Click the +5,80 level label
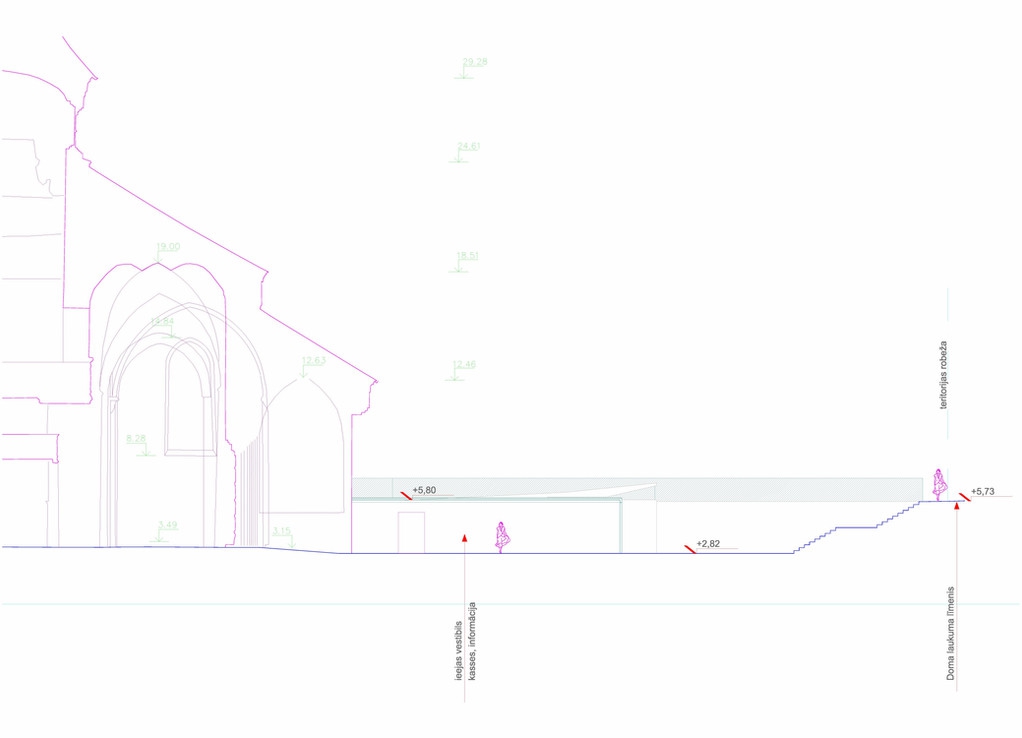The width and height of the screenshot is (1022, 738). (x=425, y=491)
